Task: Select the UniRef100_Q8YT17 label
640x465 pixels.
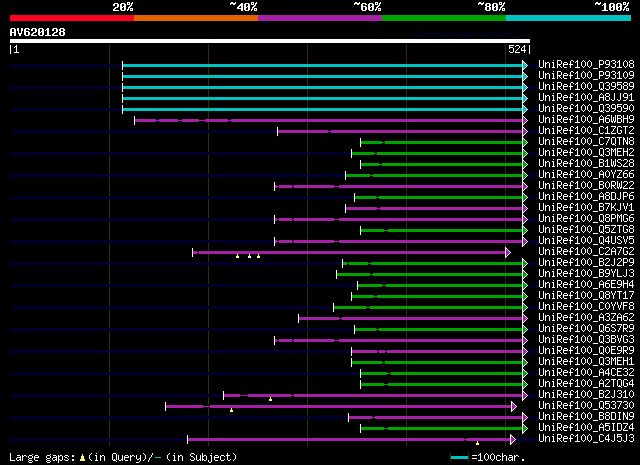Action: [586, 296]
